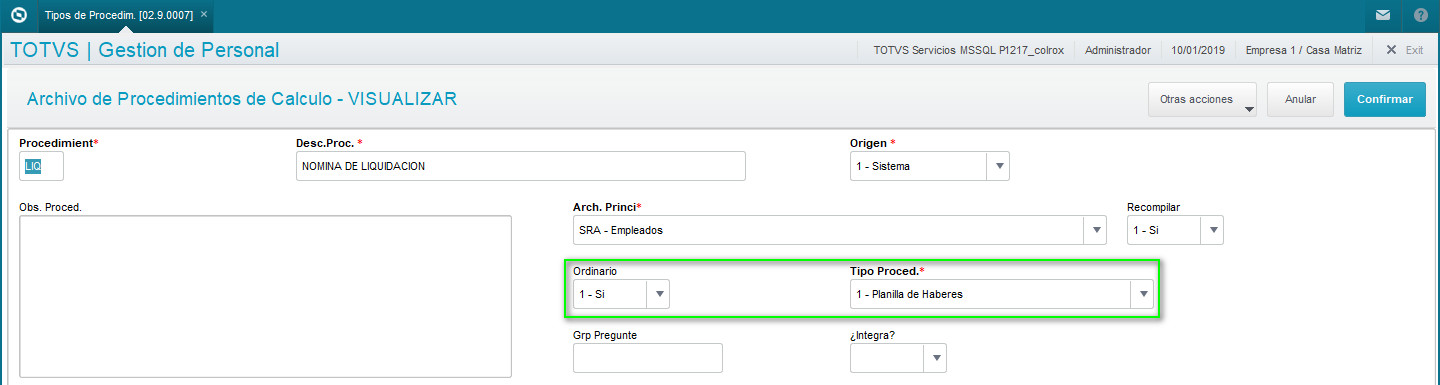Screen dimensions: 1440x385
Task: Click the Confirmar button
Action: [1385, 99]
